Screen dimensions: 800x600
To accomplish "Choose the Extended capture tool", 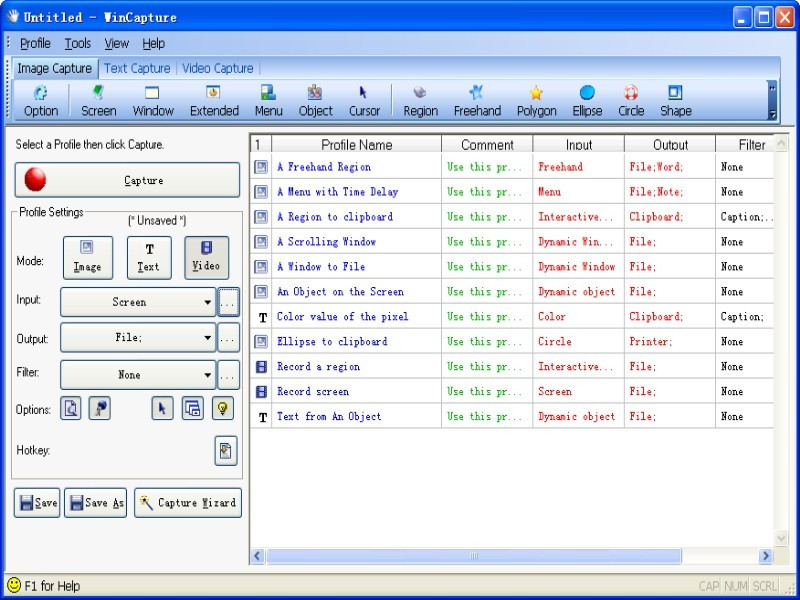I will coord(214,101).
